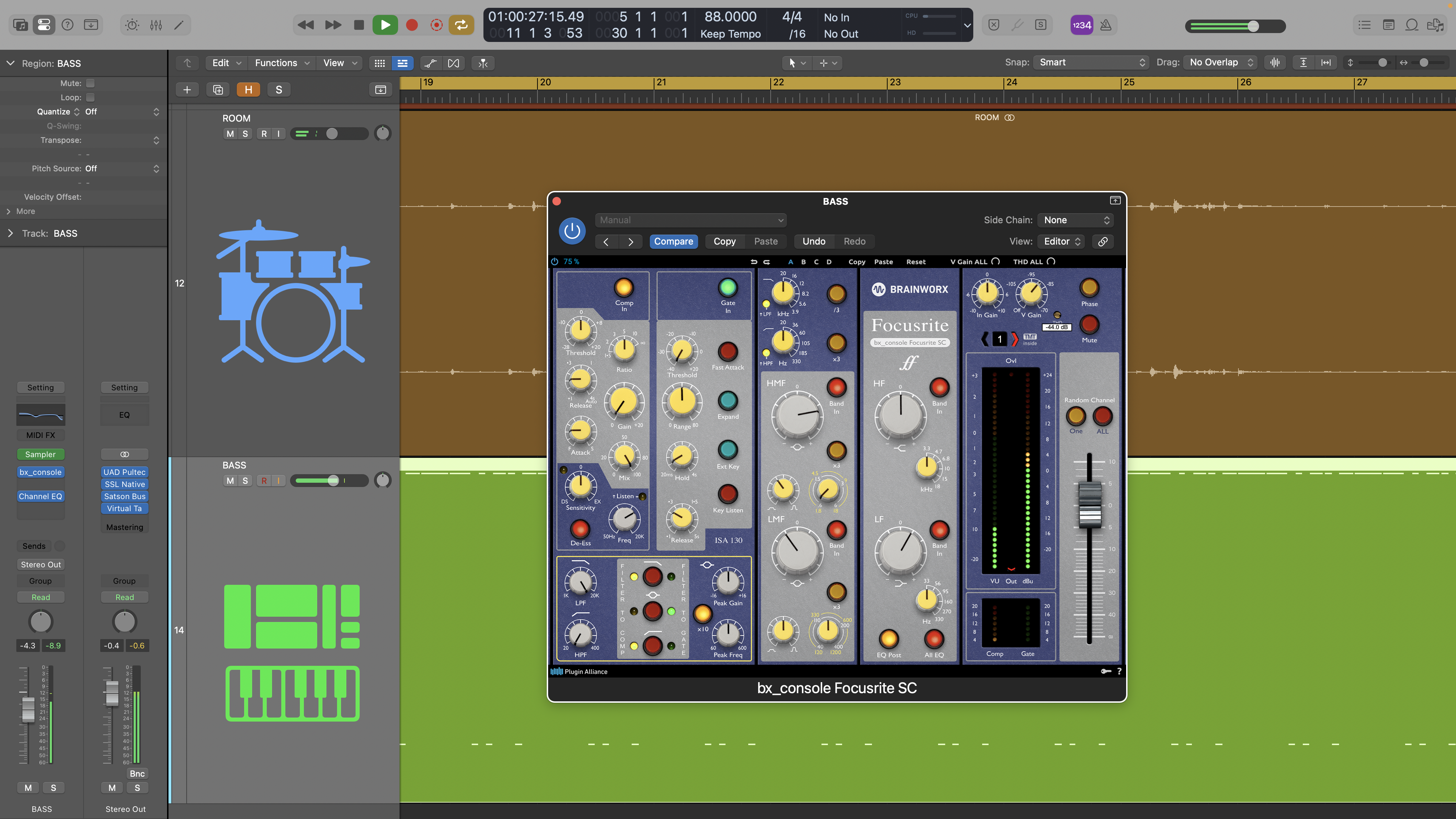This screenshot has height=819, width=1456.
Task: Click the global Solo S button in the track header
Action: 279,90
